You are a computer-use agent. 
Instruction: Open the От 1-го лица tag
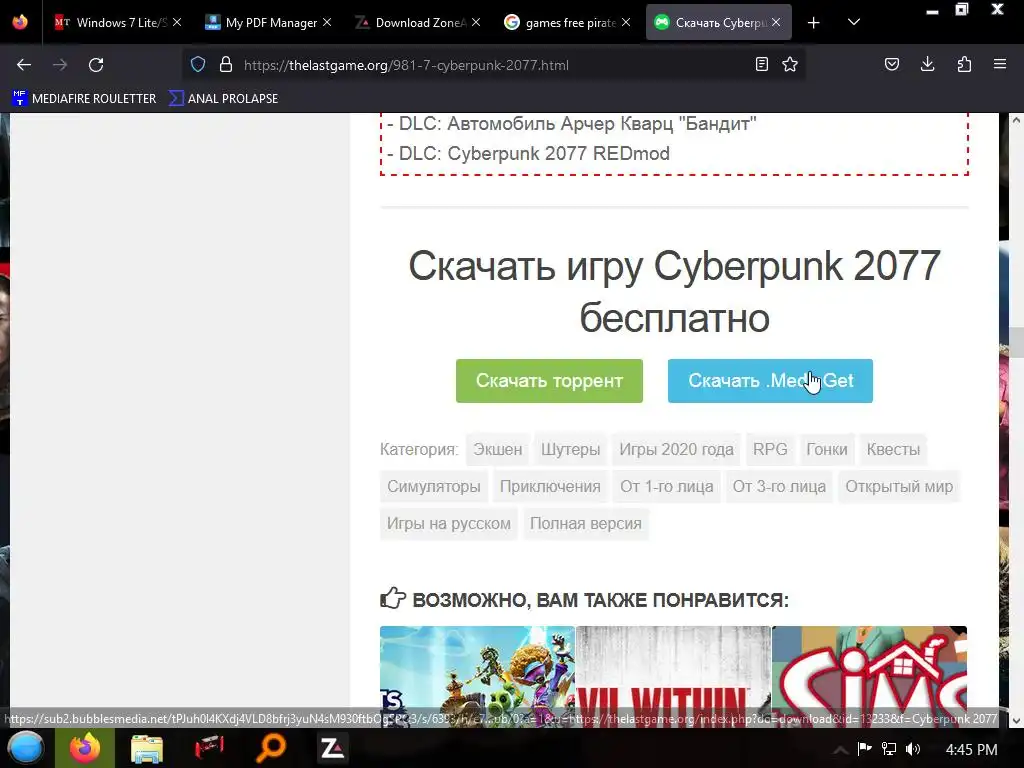pos(667,487)
